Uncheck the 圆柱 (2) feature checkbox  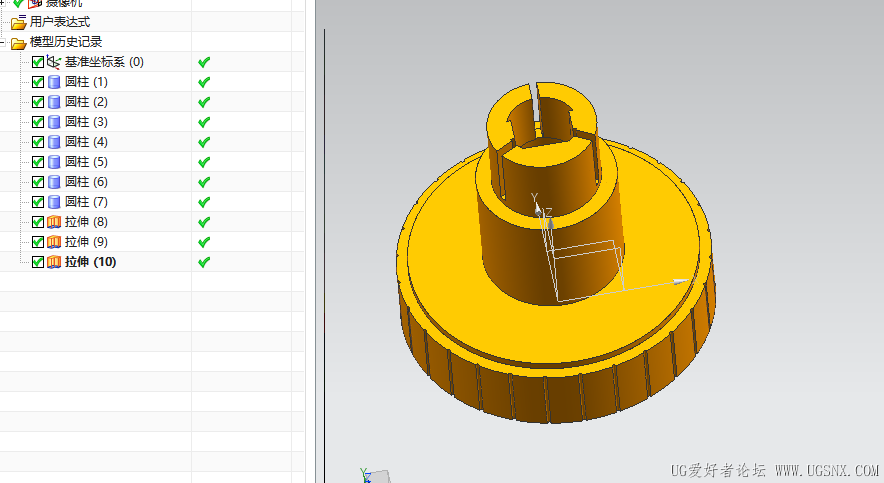[38, 102]
